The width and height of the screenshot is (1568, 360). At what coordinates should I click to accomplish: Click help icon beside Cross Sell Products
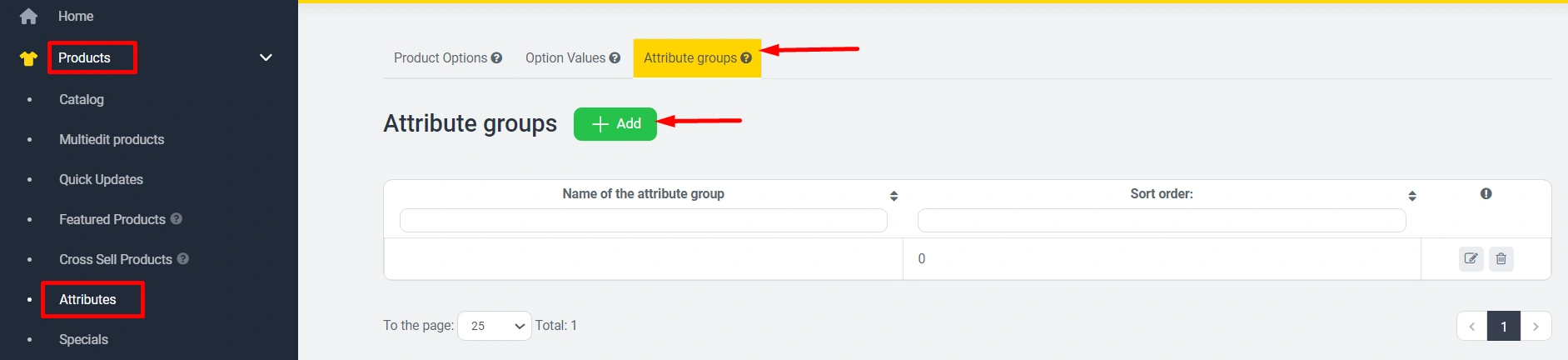point(183,259)
